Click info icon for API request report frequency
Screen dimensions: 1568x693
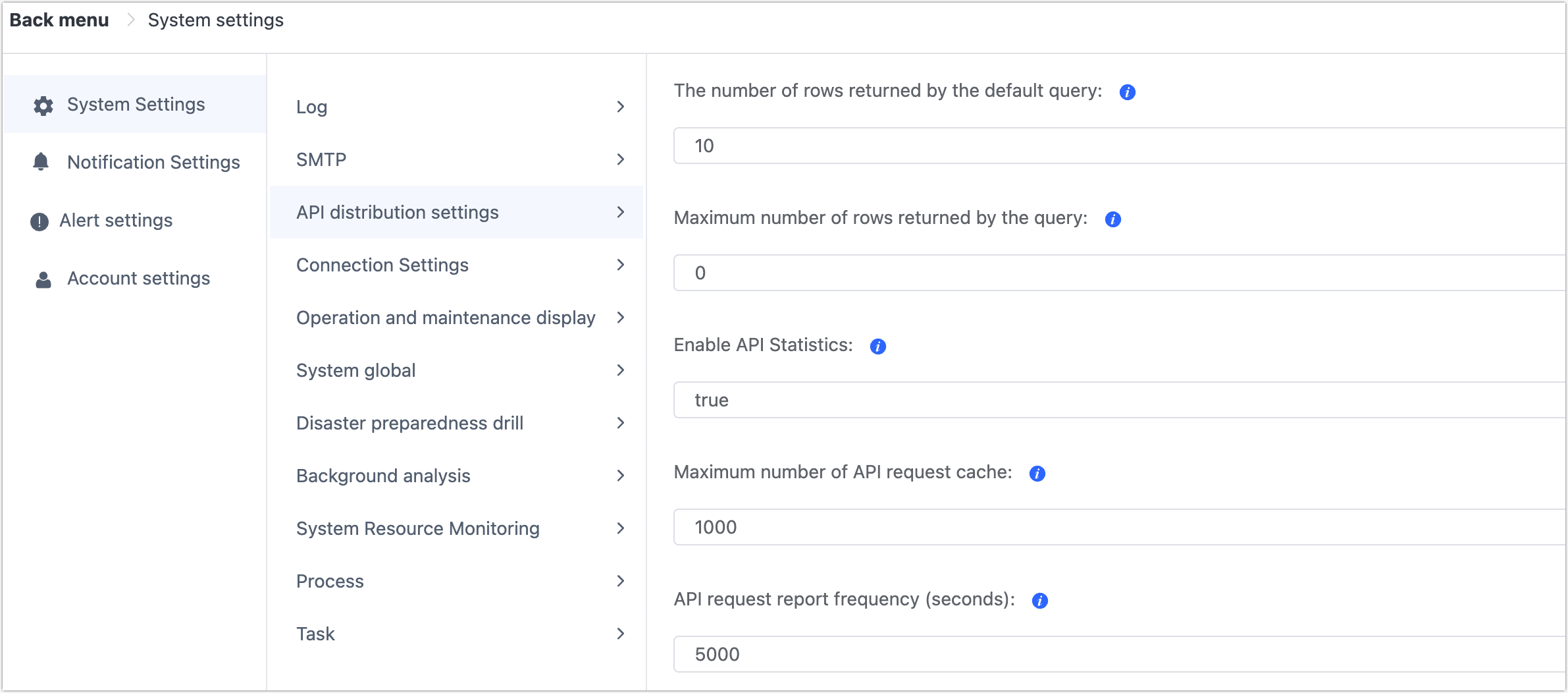coord(1040,600)
